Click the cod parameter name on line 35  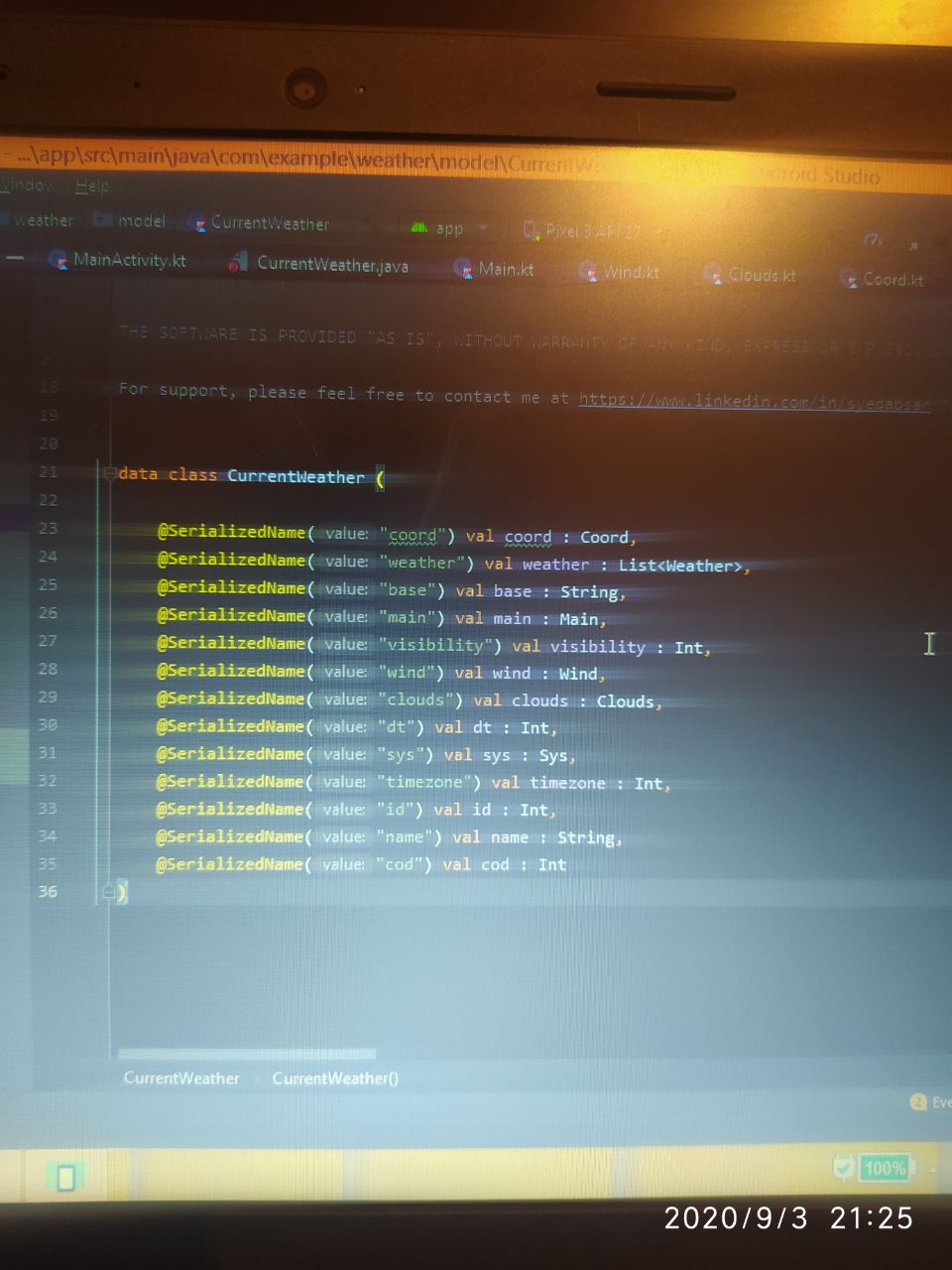click(495, 864)
